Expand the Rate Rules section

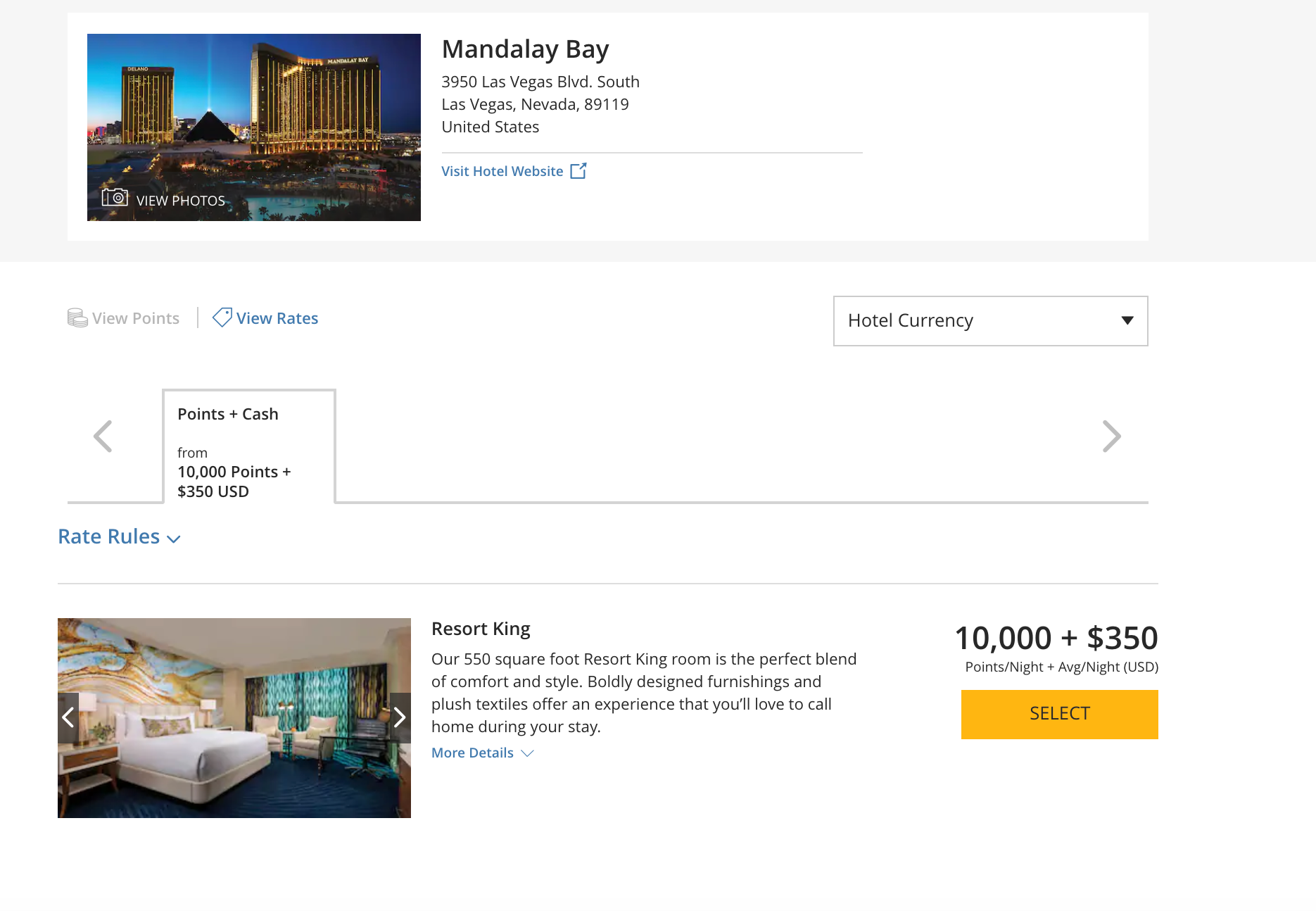click(x=119, y=537)
